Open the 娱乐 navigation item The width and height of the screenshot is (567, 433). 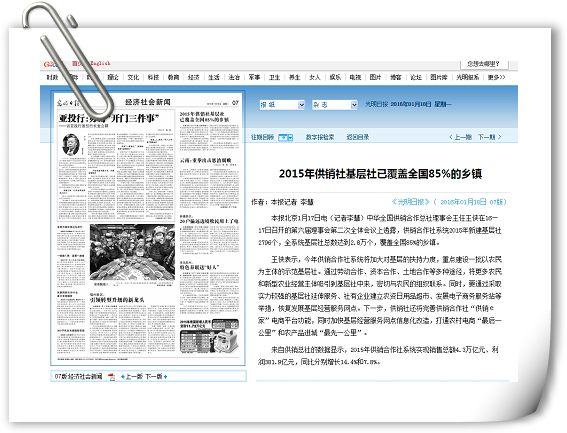click(x=335, y=77)
